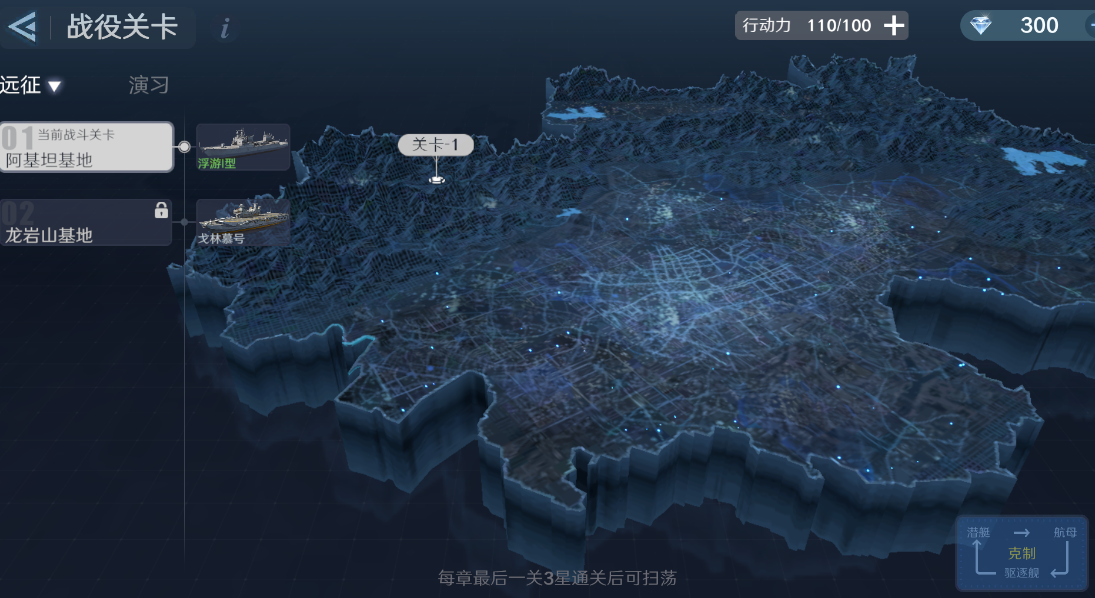Expand the 远征 dropdown arrow
The image size is (1095, 598).
pos(55,87)
